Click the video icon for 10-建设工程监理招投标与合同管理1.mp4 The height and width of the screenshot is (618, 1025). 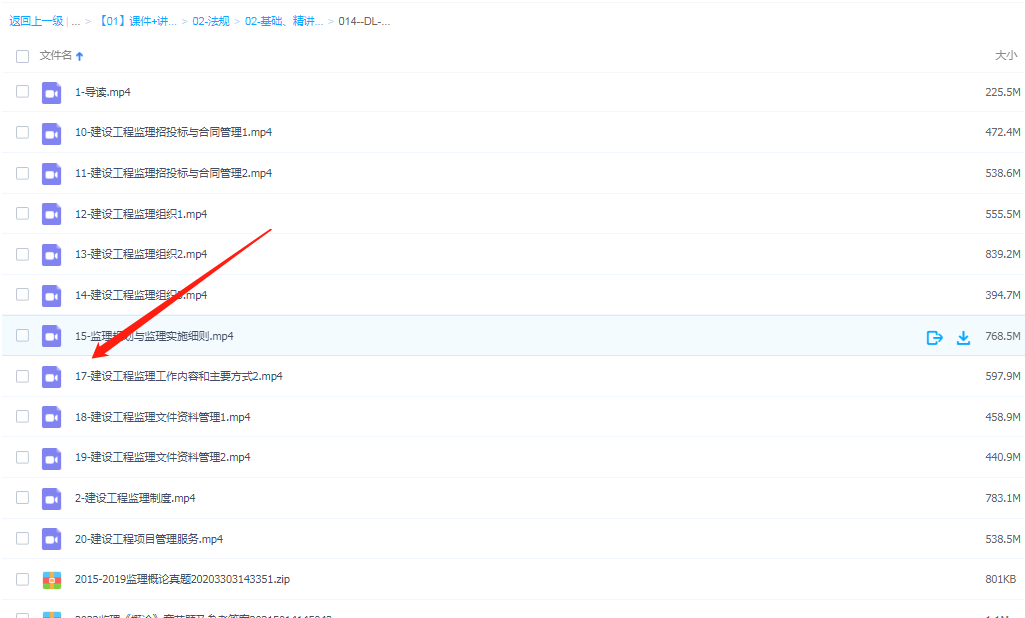(x=52, y=133)
